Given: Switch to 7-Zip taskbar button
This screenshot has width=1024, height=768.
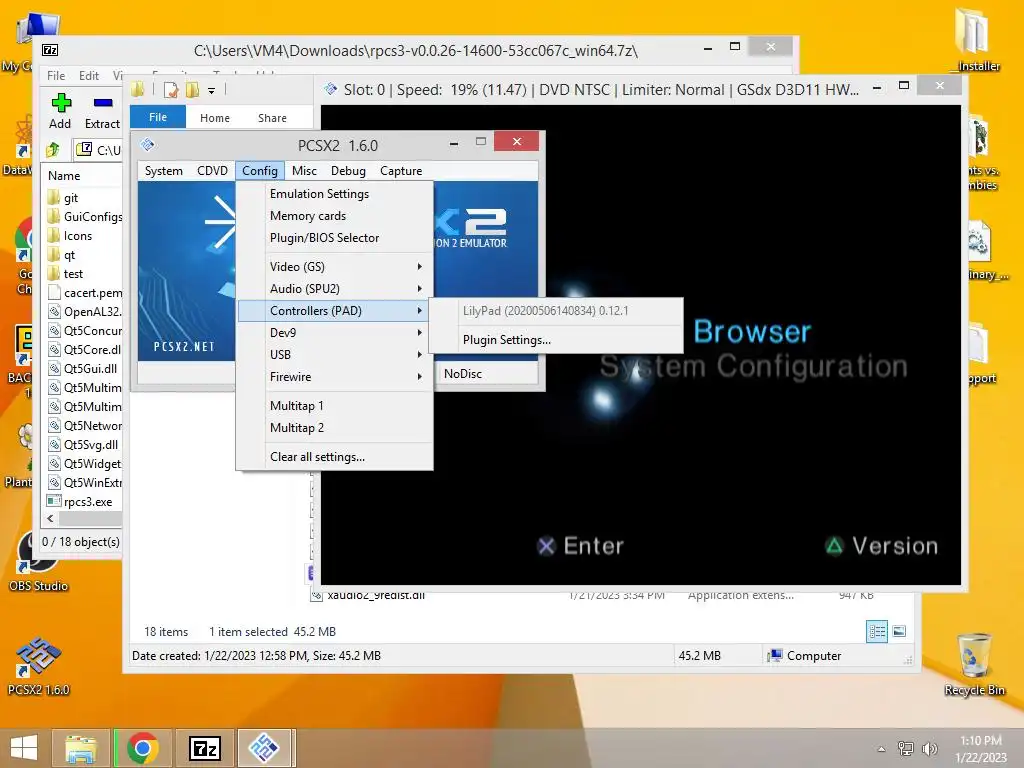Looking at the screenshot, I should (204, 748).
